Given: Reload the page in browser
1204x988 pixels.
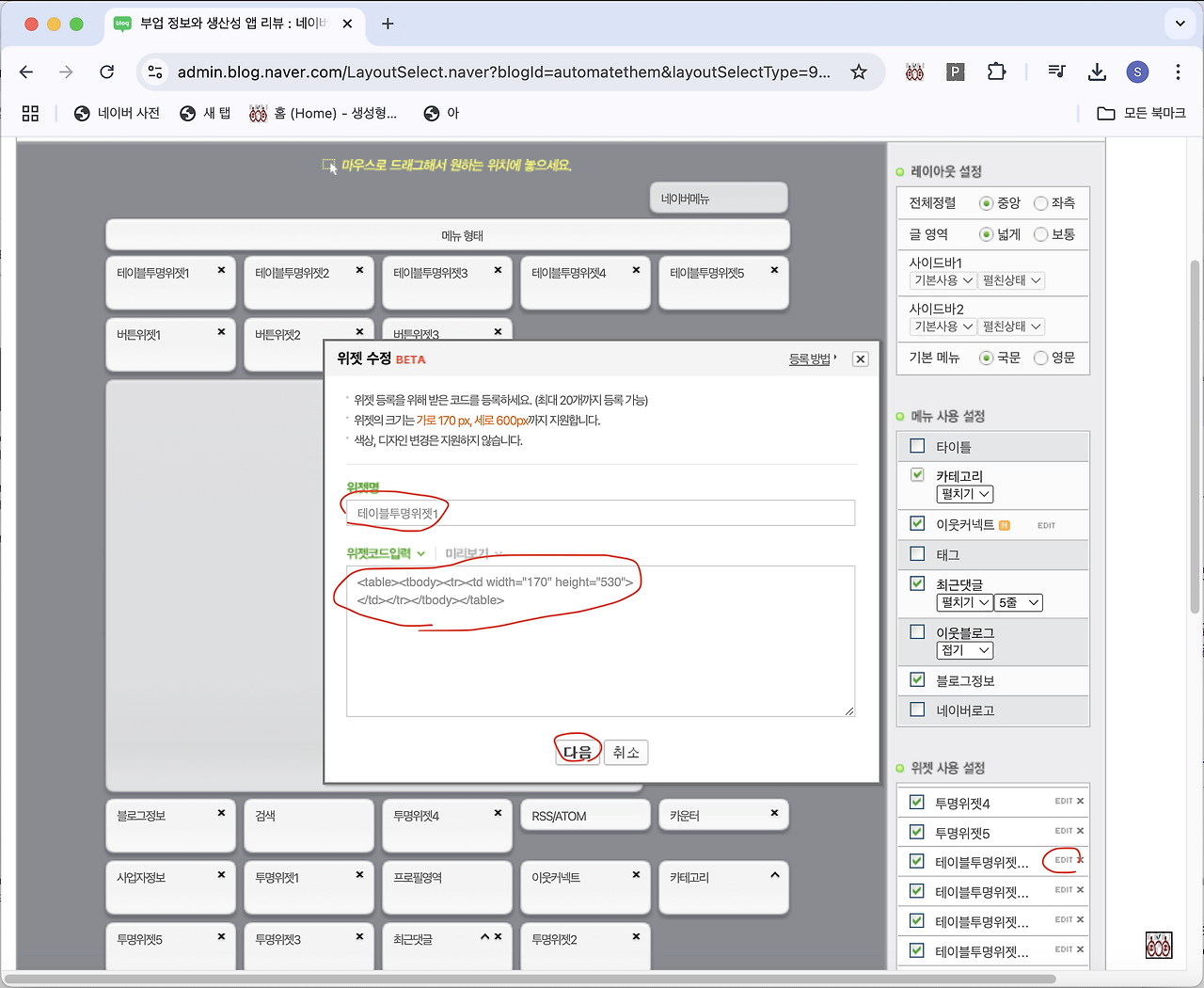Looking at the screenshot, I should coord(107,72).
